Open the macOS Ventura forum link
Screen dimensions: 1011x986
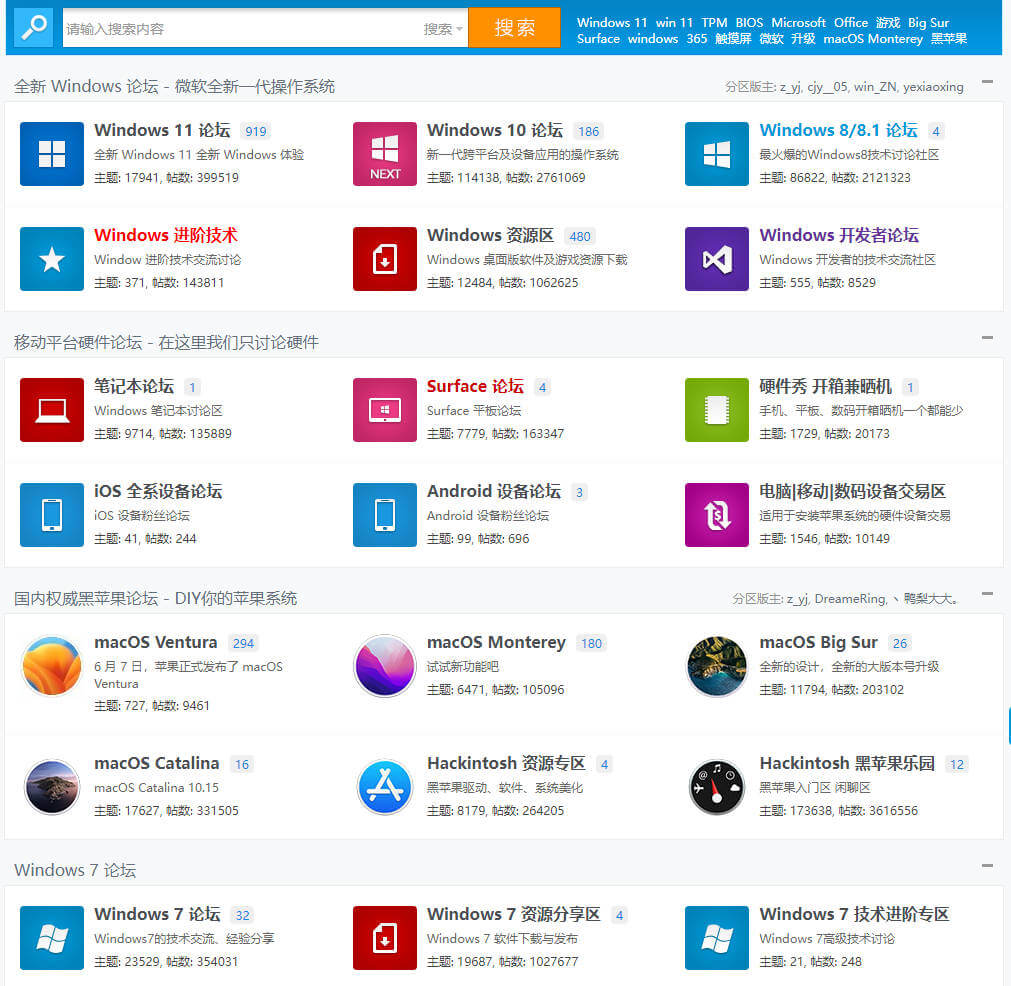tap(155, 642)
